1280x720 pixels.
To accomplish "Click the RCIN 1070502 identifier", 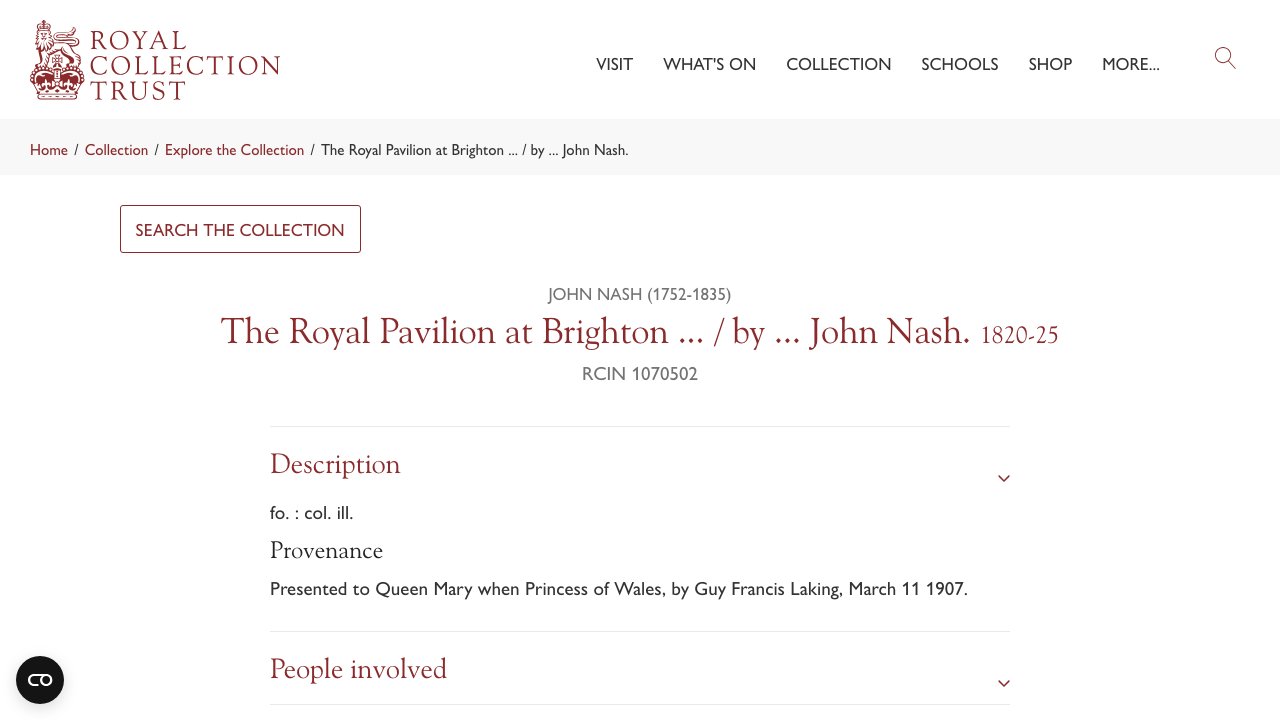I will pyautogui.click(x=639, y=371).
